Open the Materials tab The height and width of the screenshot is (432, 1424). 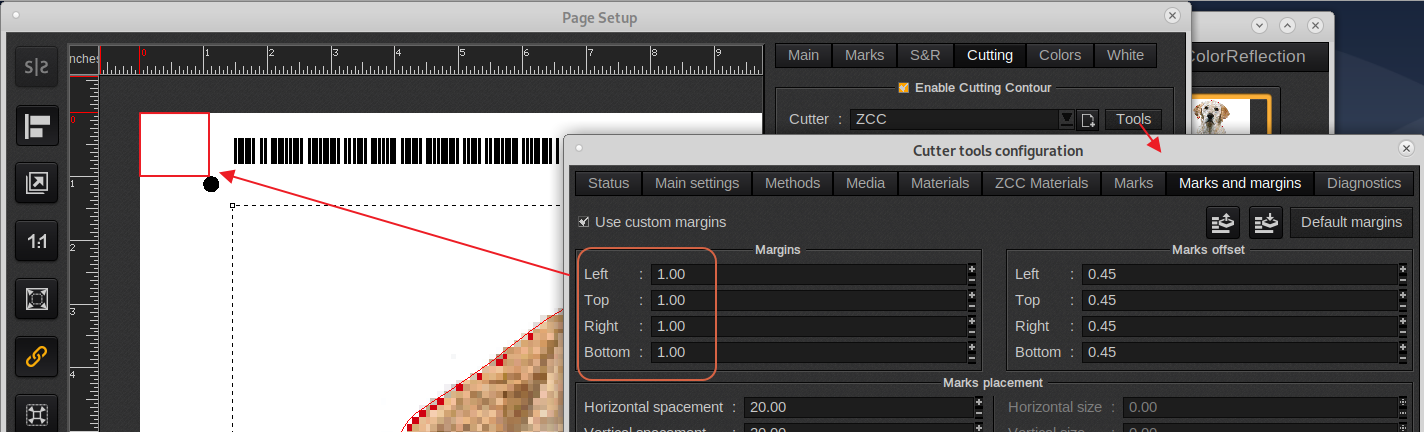pyautogui.click(x=940, y=183)
